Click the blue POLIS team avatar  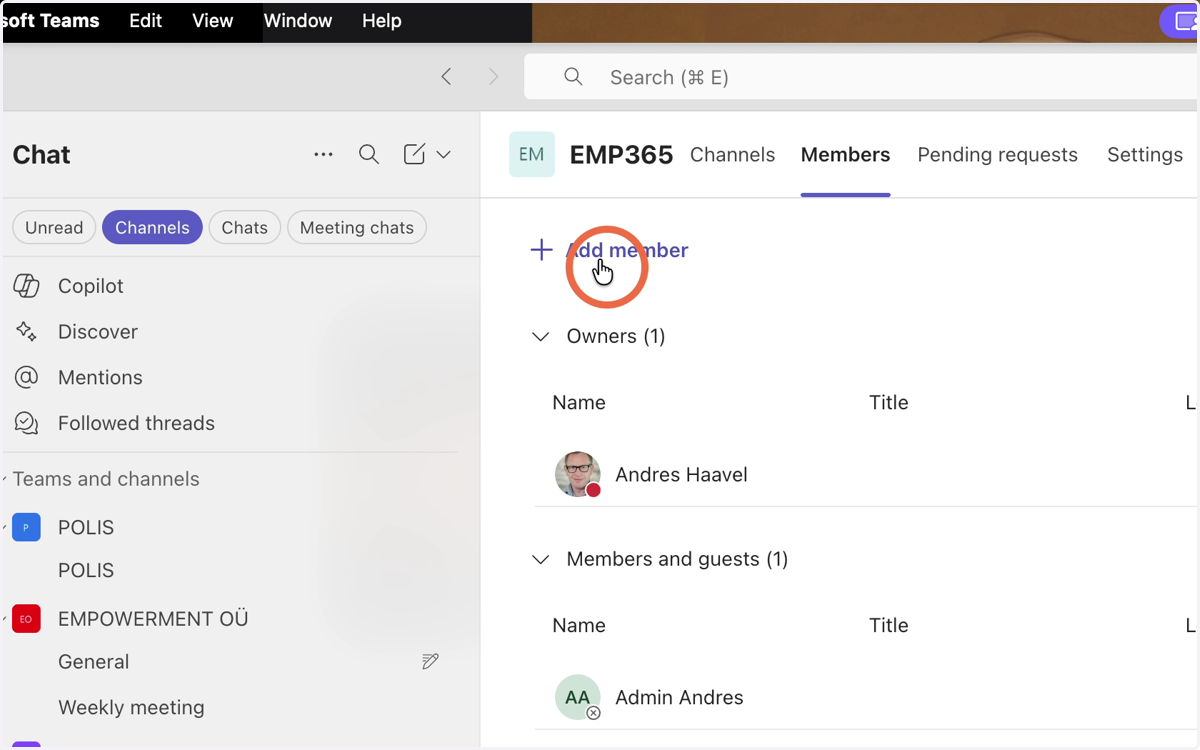(26, 528)
